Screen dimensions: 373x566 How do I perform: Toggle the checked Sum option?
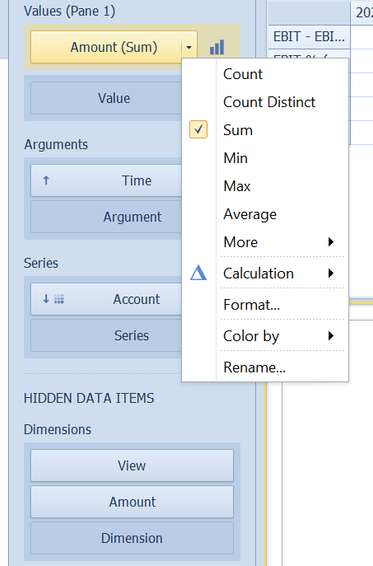[198, 130]
